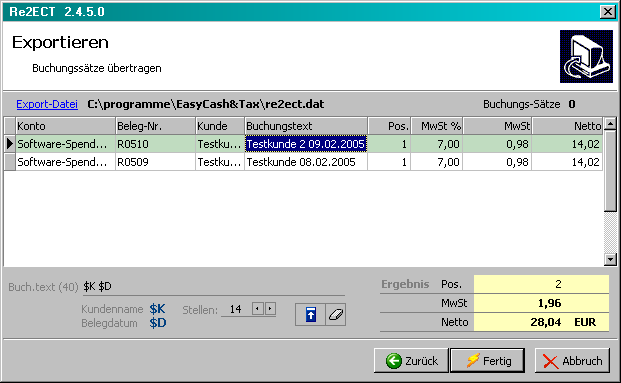Image resolution: width=621 pixels, height=383 pixels.
Task: Click the MwSt % value in row R0510
Action: (436, 144)
